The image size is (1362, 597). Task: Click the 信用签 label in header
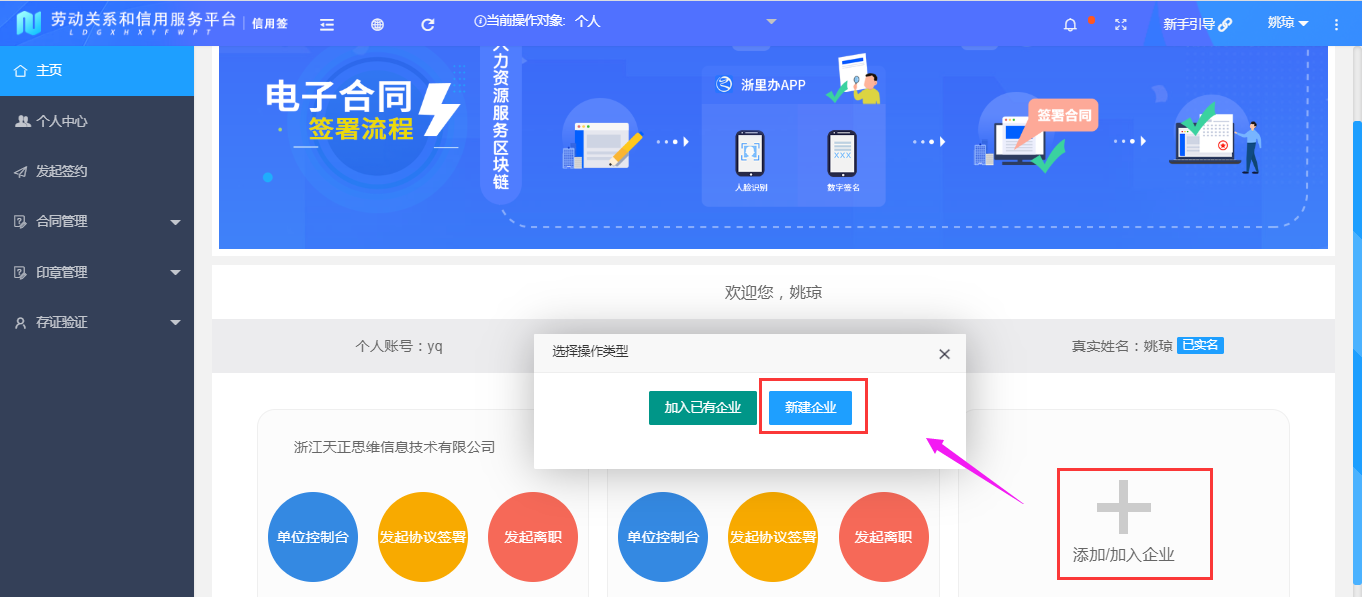tap(270, 23)
